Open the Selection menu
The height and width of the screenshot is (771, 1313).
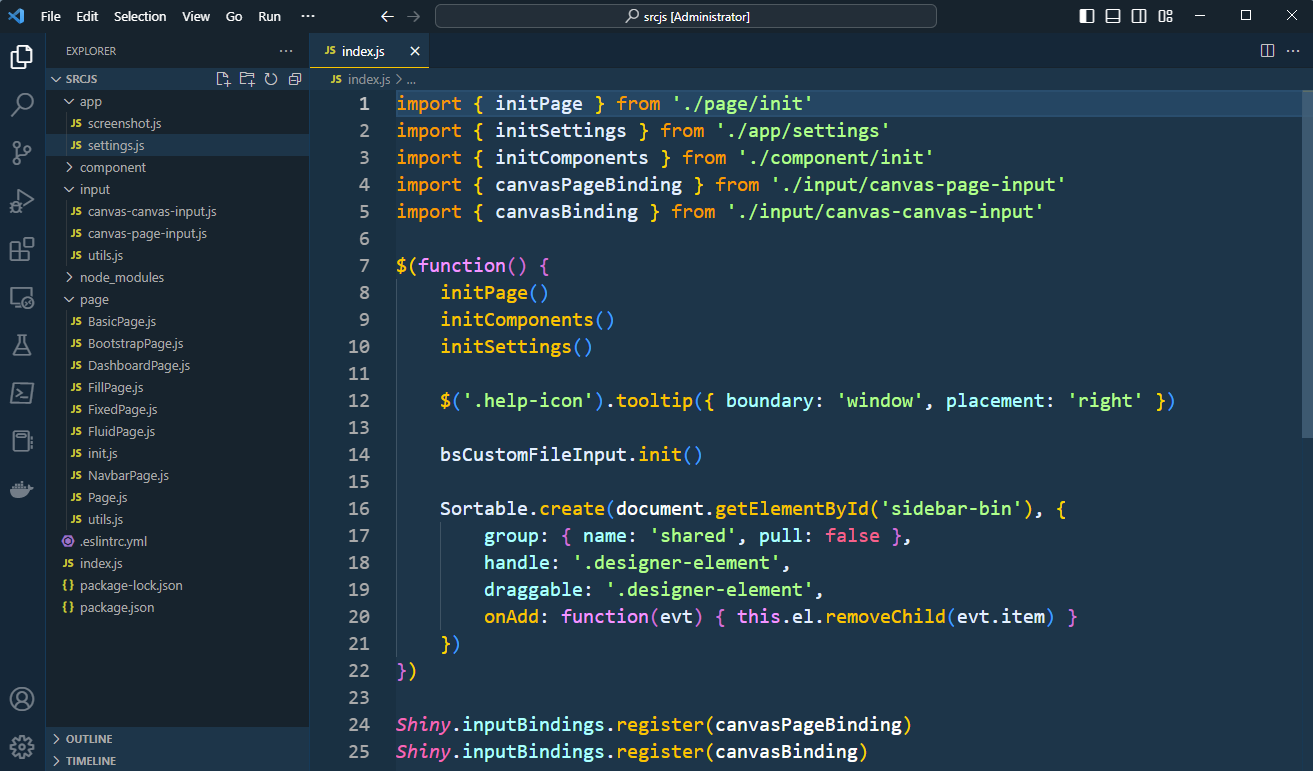(x=140, y=16)
